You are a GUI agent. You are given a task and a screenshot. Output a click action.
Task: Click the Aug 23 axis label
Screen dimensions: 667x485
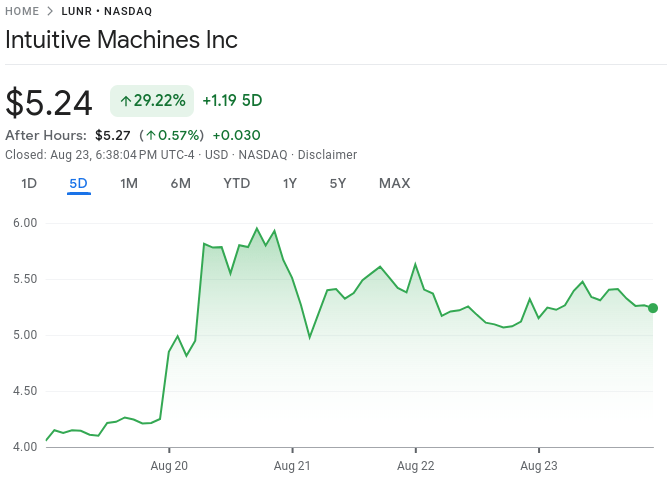(538, 465)
